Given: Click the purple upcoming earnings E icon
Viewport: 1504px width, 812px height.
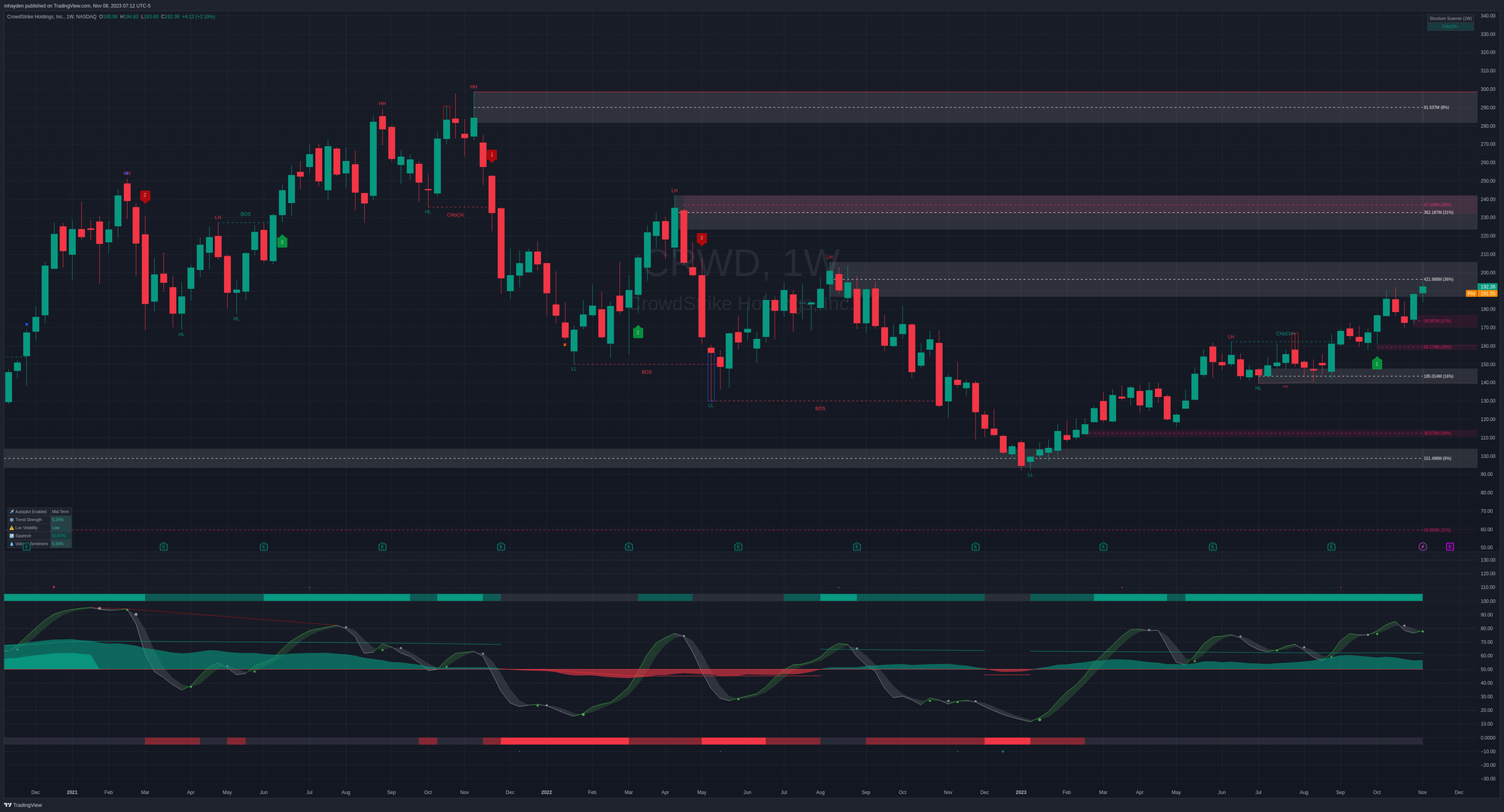Looking at the screenshot, I should point(1450,547).
